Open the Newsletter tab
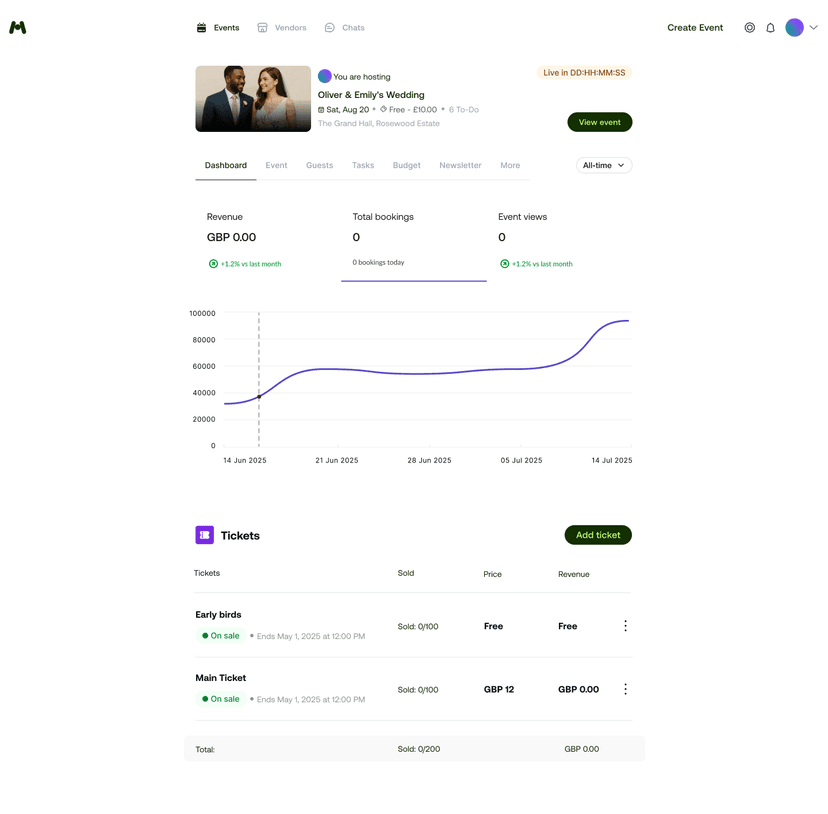This screenshot has width=828, height=814. [x=460, y=165]
